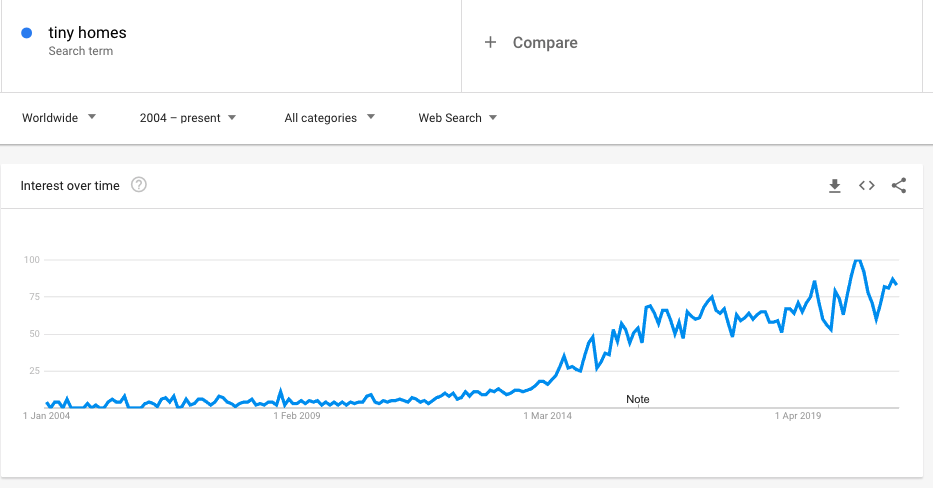Select the 1 Mar 2014 axis label
The image size is (933, 488).
coord(547,416)
